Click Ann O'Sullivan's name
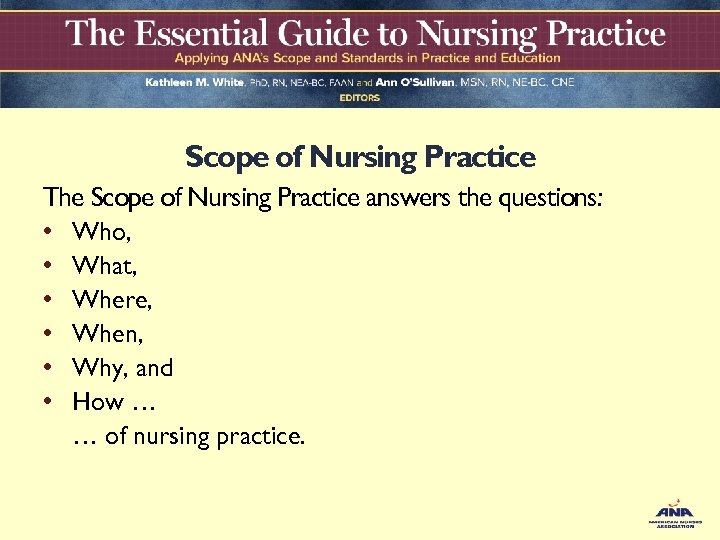The height and width of the screenshot is (540, 720). (x=418, y=83)
